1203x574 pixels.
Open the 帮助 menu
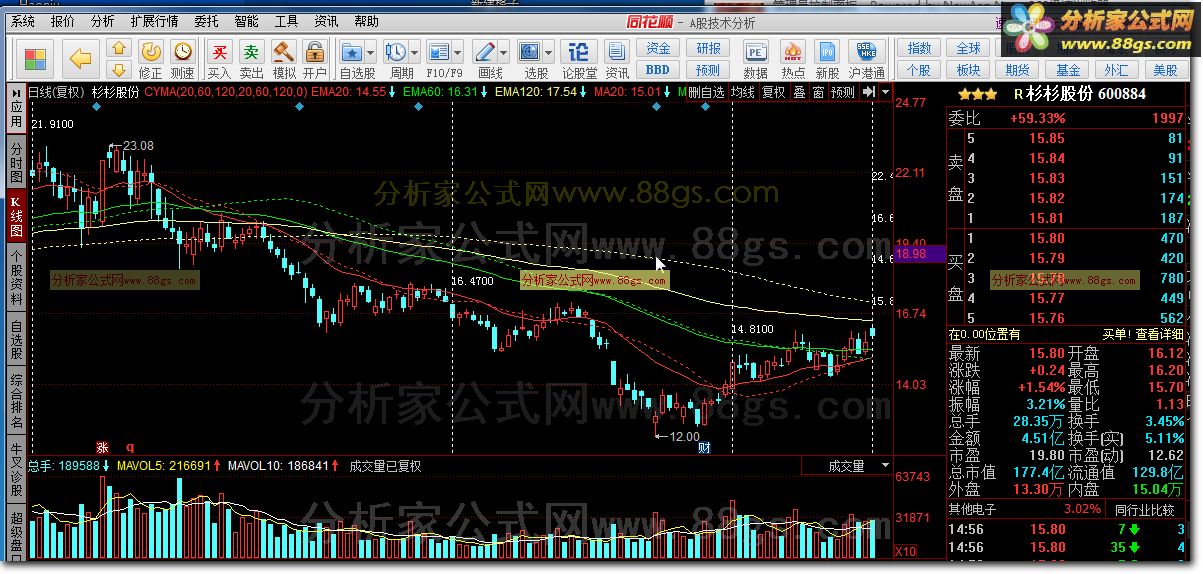[366, 21]
